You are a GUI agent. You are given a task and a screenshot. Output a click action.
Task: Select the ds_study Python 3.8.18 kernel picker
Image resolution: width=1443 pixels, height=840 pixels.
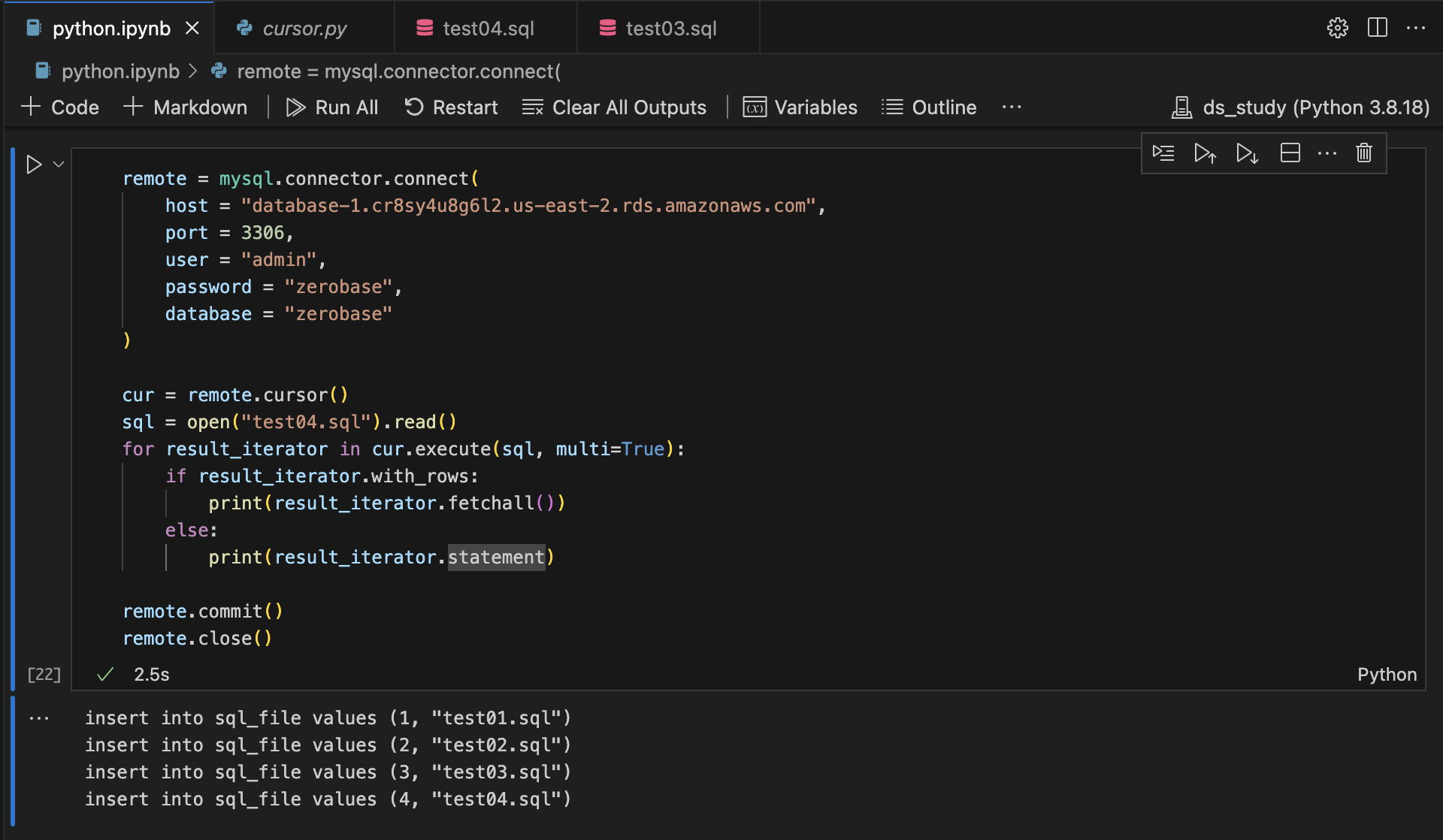(x=1300, y=107)
